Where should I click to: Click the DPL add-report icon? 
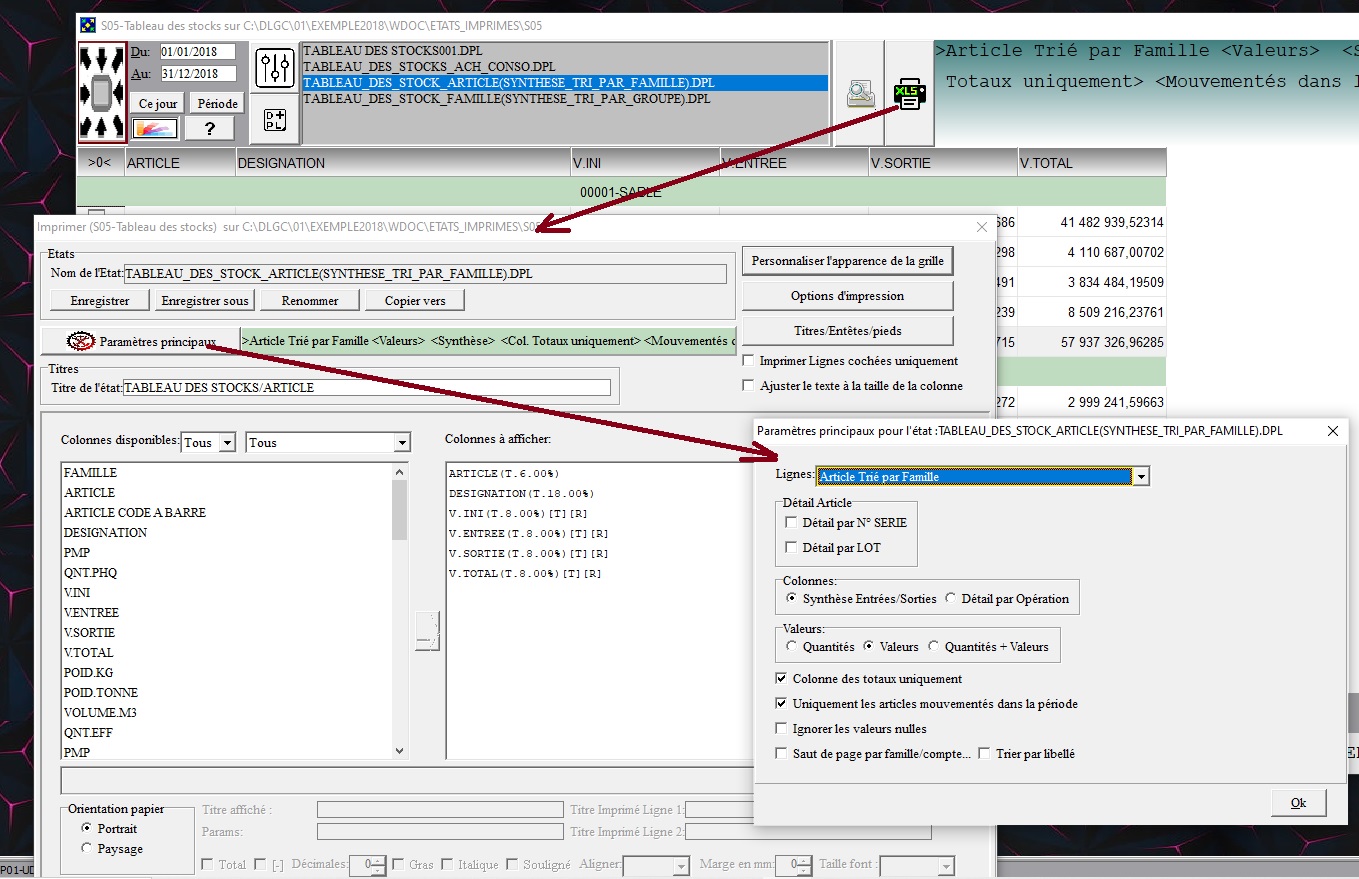pyautogui.click(x=274, y=119)
